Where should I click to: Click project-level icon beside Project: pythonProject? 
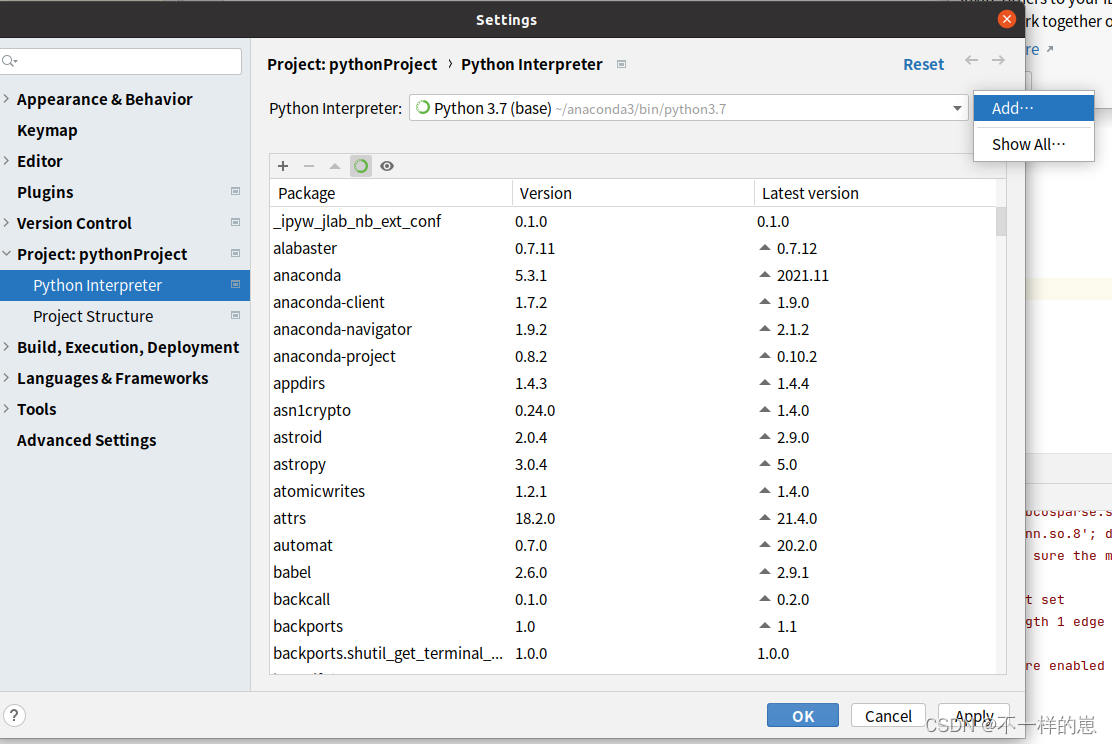point(235,253)
